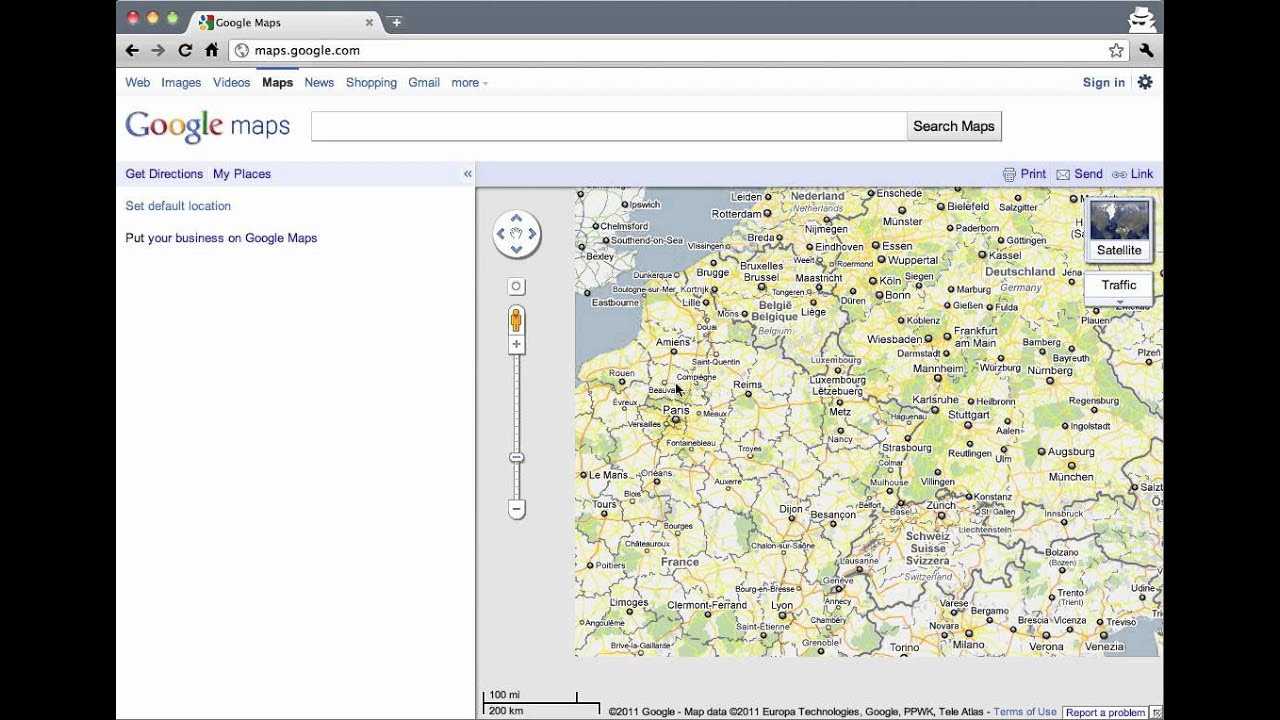Open Get Directions

pyautogui.click(x=164, y=174)
